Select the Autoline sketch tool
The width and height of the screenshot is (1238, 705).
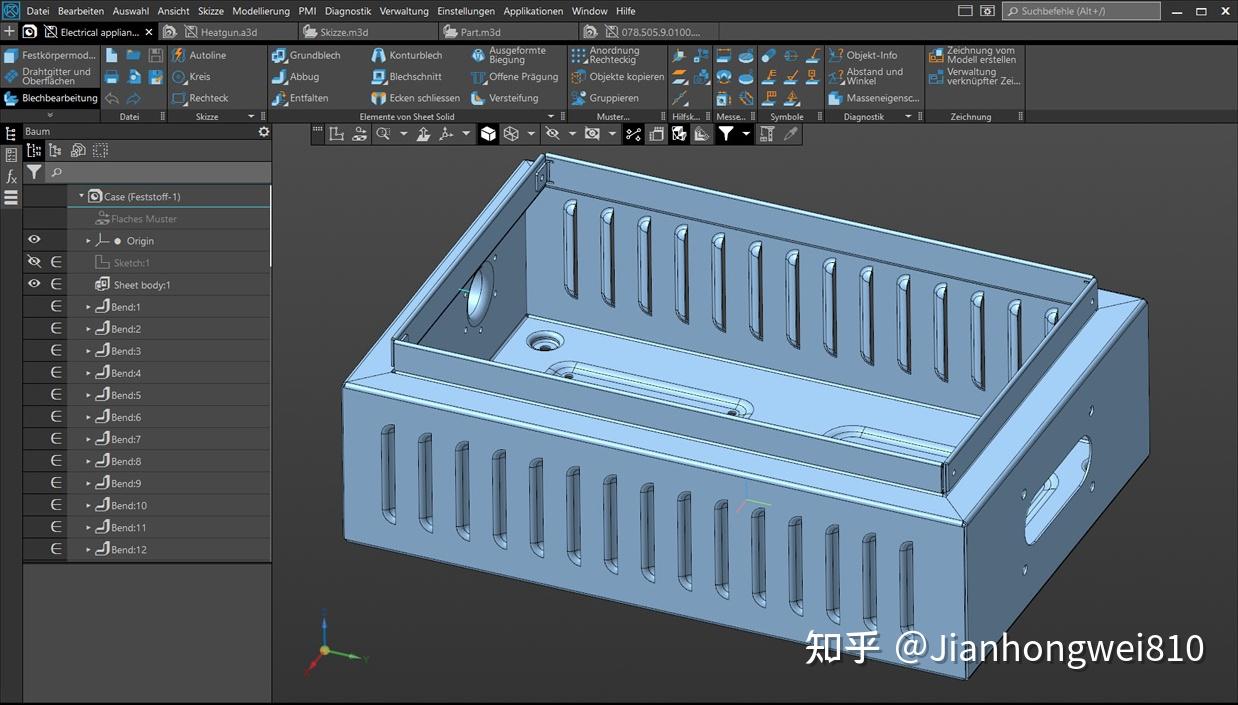[x=206, y=55]
